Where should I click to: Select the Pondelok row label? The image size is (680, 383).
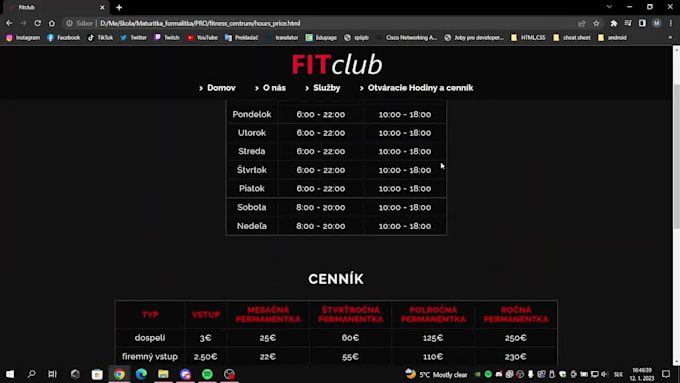(252, 115)
